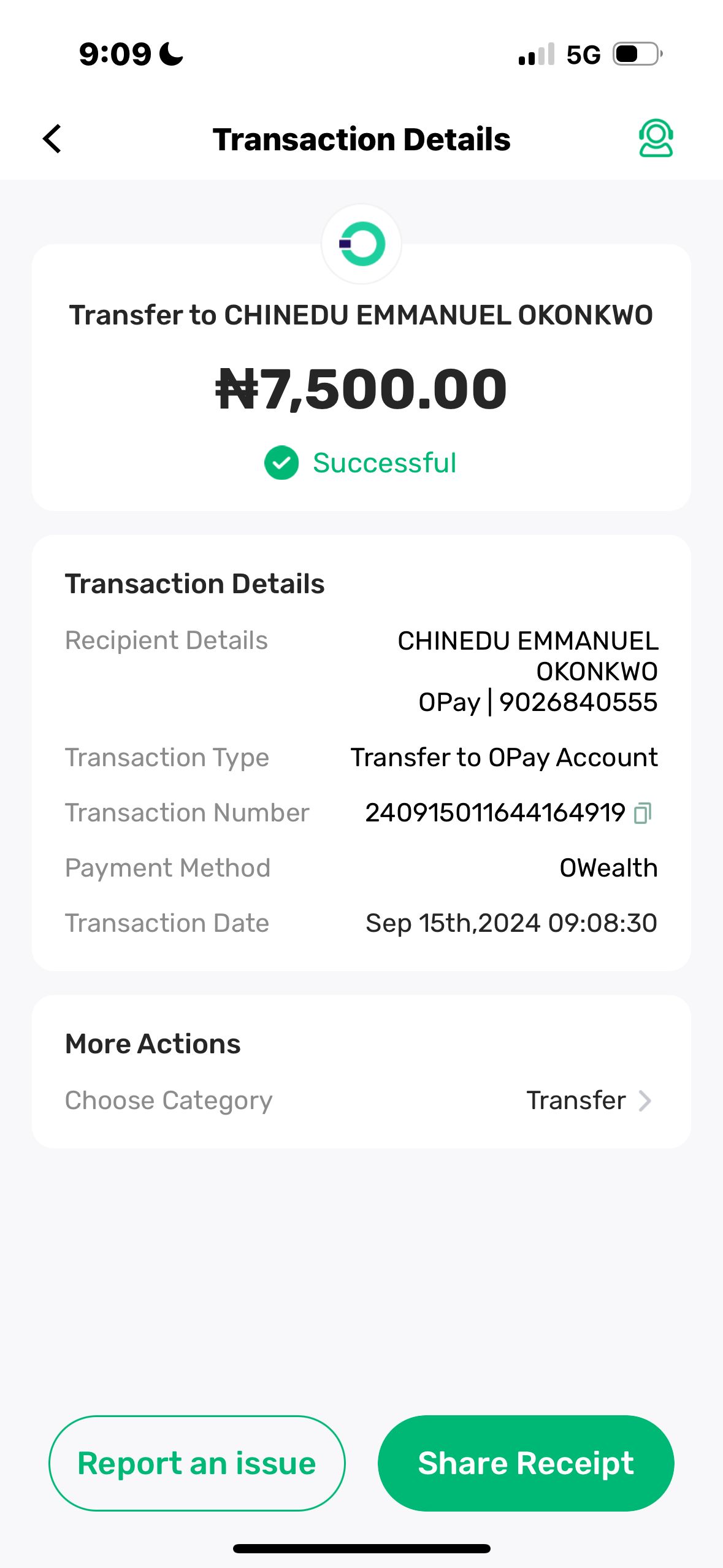Image resolution: width=723 pixels, height=1568 pixels.
Task: Open the Transfer category selector
Action: [x=576, y=1101]
